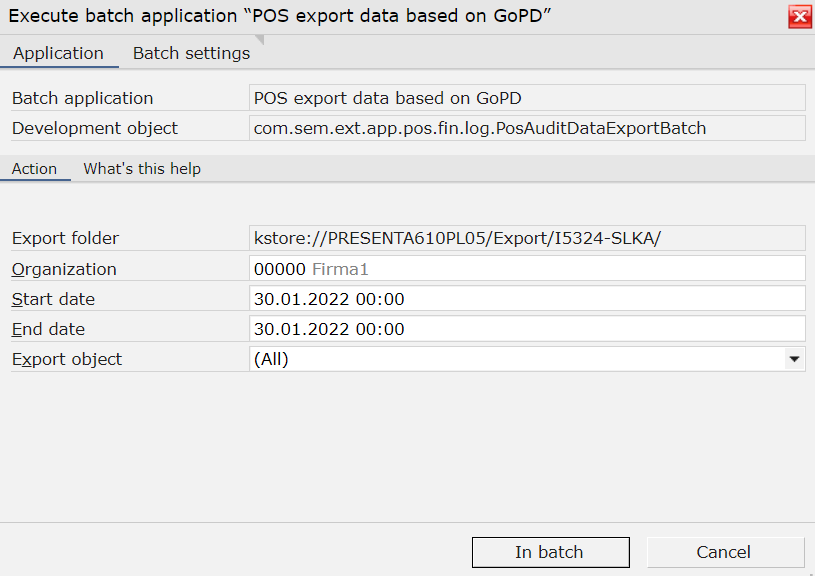Click the Organization label
This screenshot has width=815, height=576.
point(64,269)
